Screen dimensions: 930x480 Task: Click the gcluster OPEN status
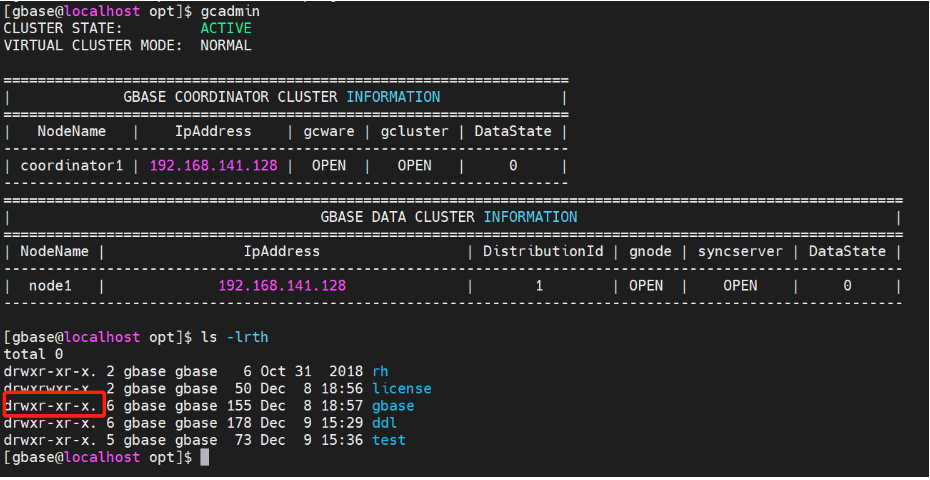click(414, 165)
